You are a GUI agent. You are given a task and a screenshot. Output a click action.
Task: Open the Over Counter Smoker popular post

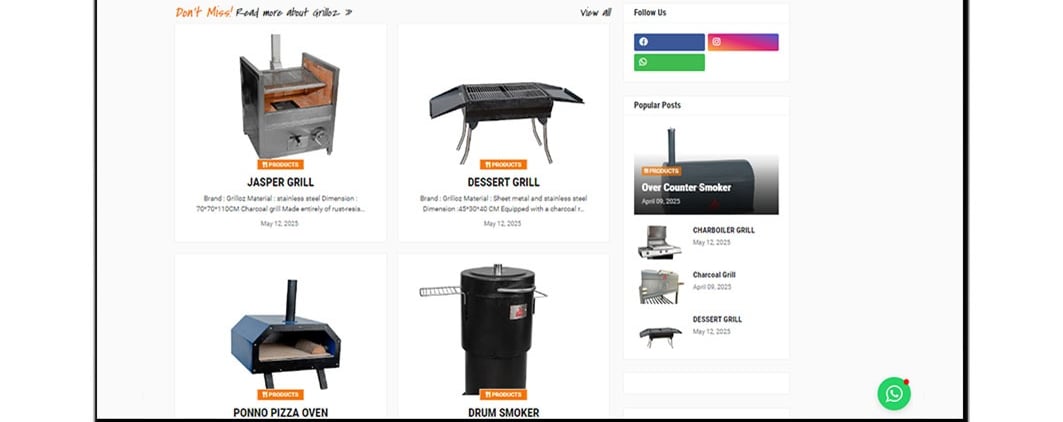tap(686, 187)
